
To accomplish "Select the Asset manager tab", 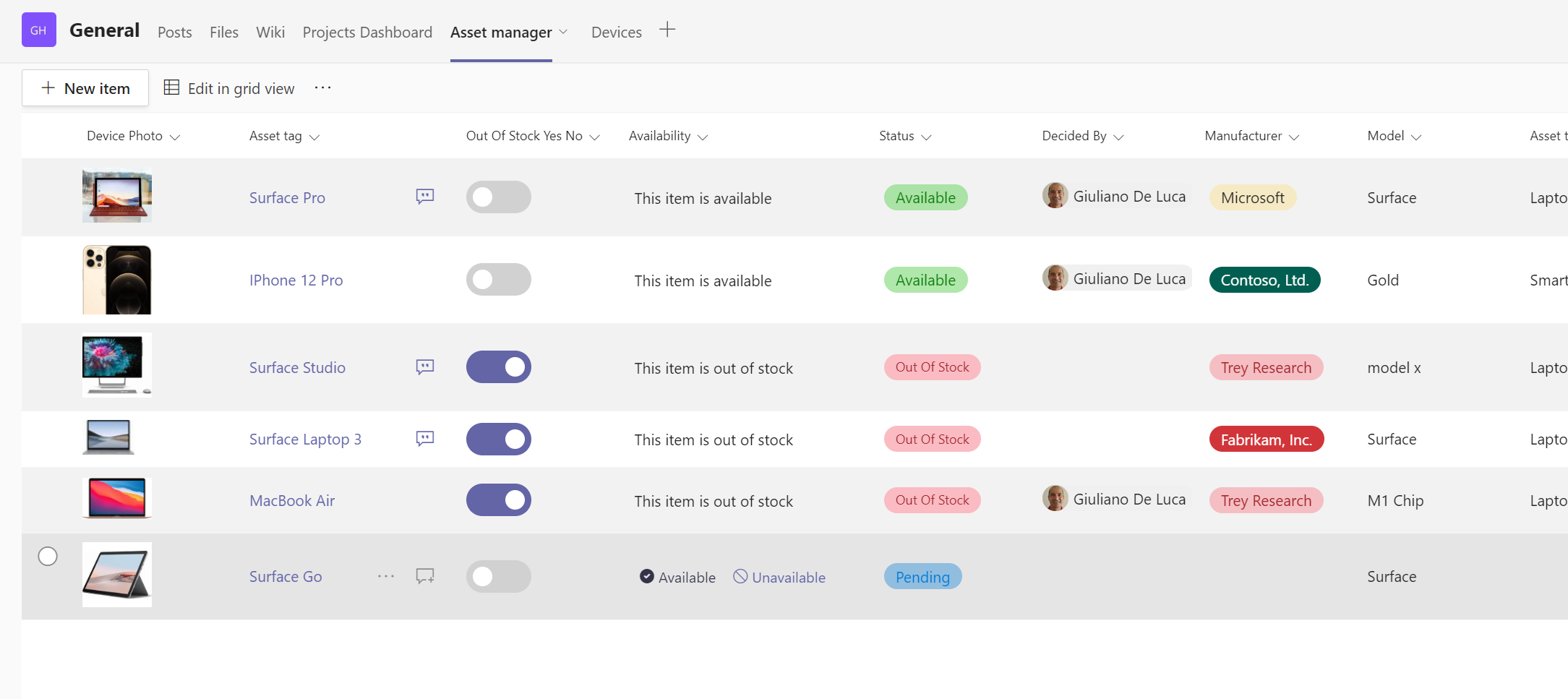I will click(501, 33).
